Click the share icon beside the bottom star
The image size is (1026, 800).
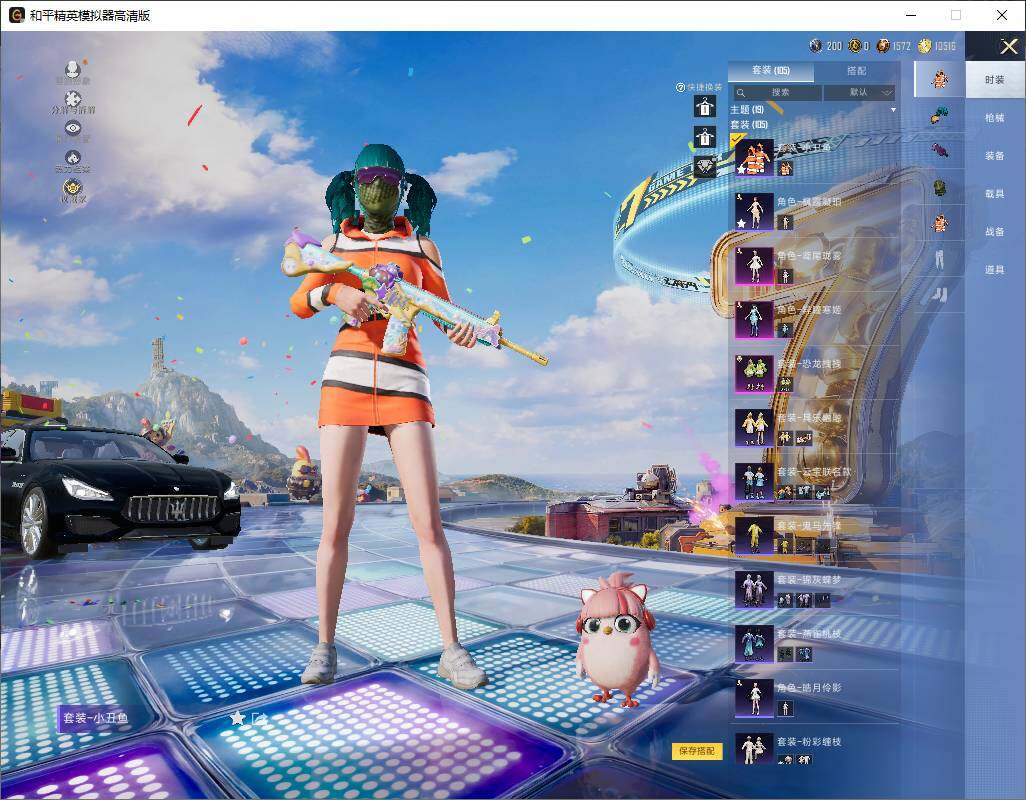point(259,719)
